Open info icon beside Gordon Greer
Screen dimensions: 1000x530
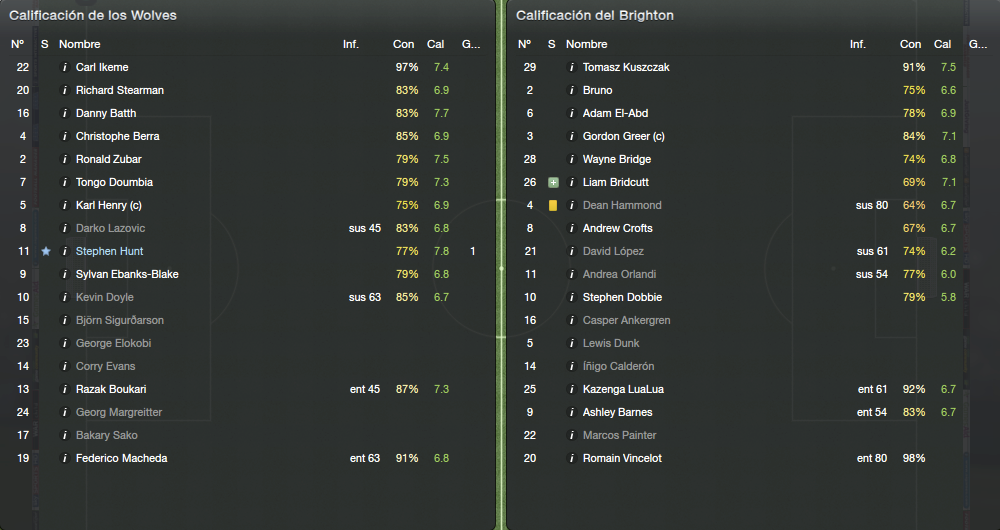coord(571,136)
